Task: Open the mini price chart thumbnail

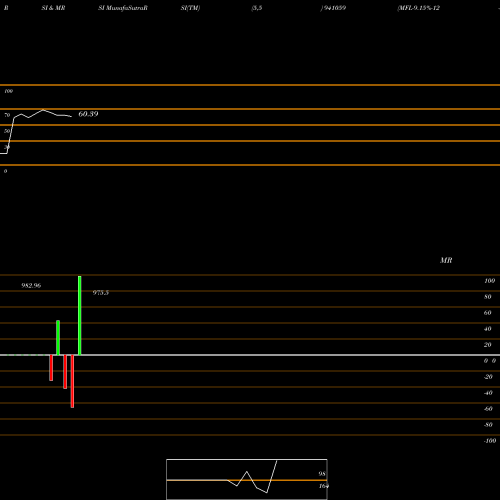Action: (247, 479)
